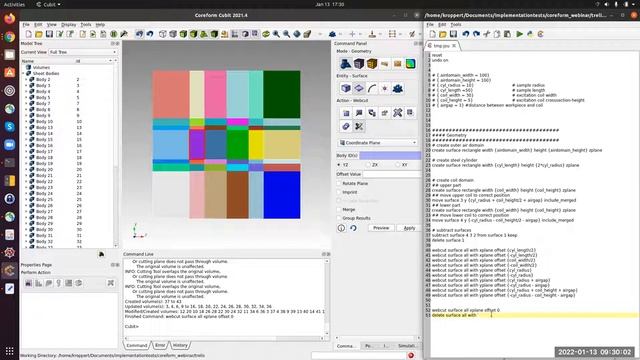The width and height of the screenshot is (640, 360).
Task: Open the View menu in Coreform Cubit
Action: pyautogui.click(x=51, y=25)
